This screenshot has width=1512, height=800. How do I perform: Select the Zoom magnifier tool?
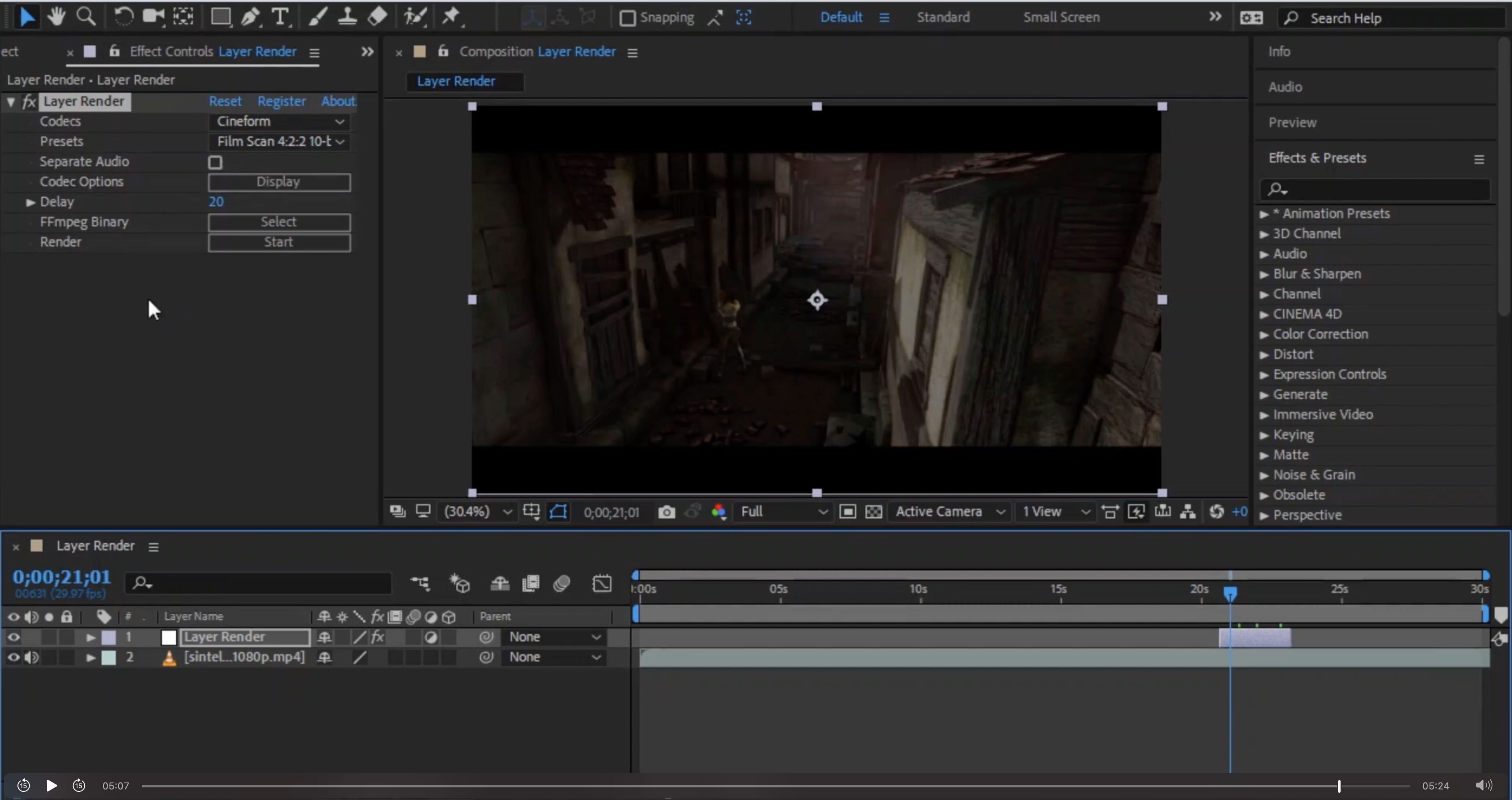pos(86,16)
